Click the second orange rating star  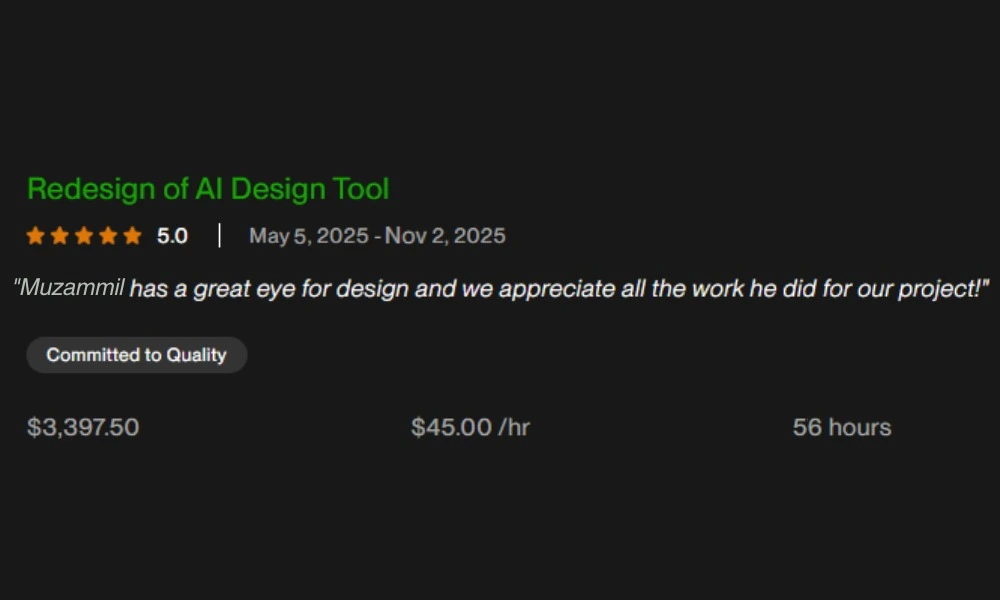[x=60, y=236]
